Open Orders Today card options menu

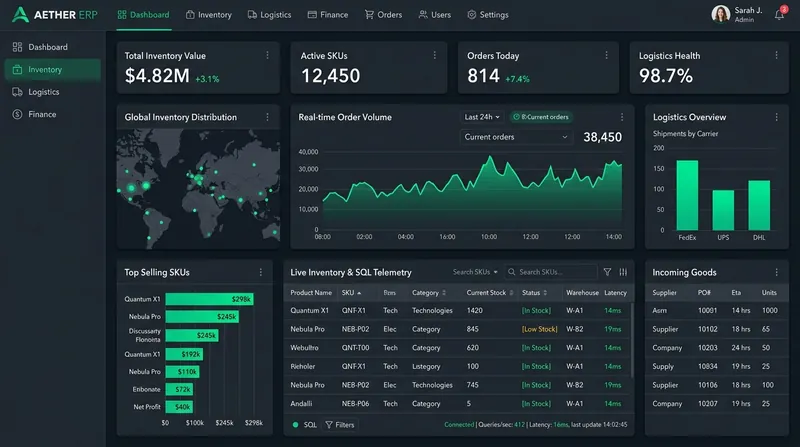pyautogui.click(x=606, y=55)
